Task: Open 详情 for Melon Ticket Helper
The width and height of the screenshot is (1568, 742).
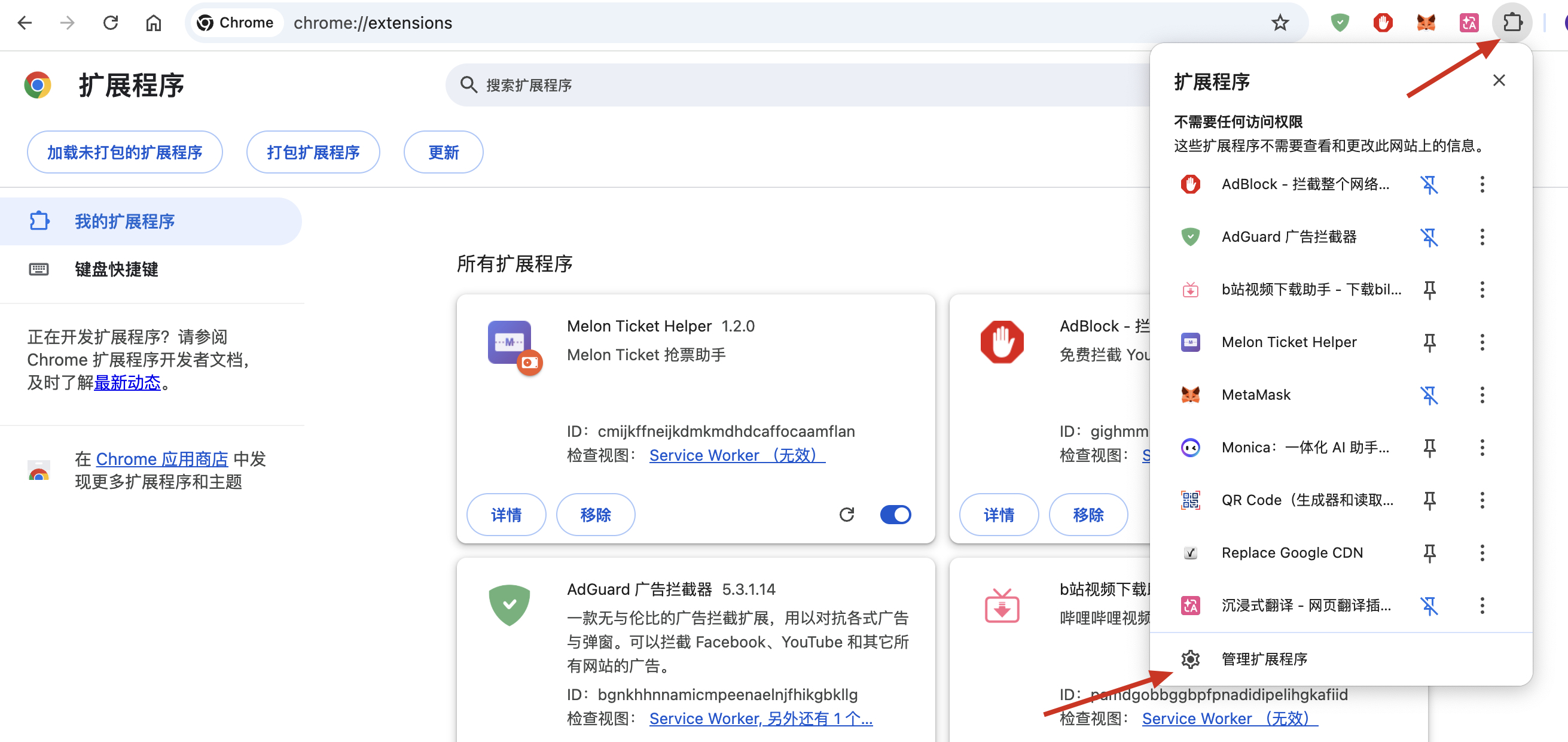Action: coord(506,515)
